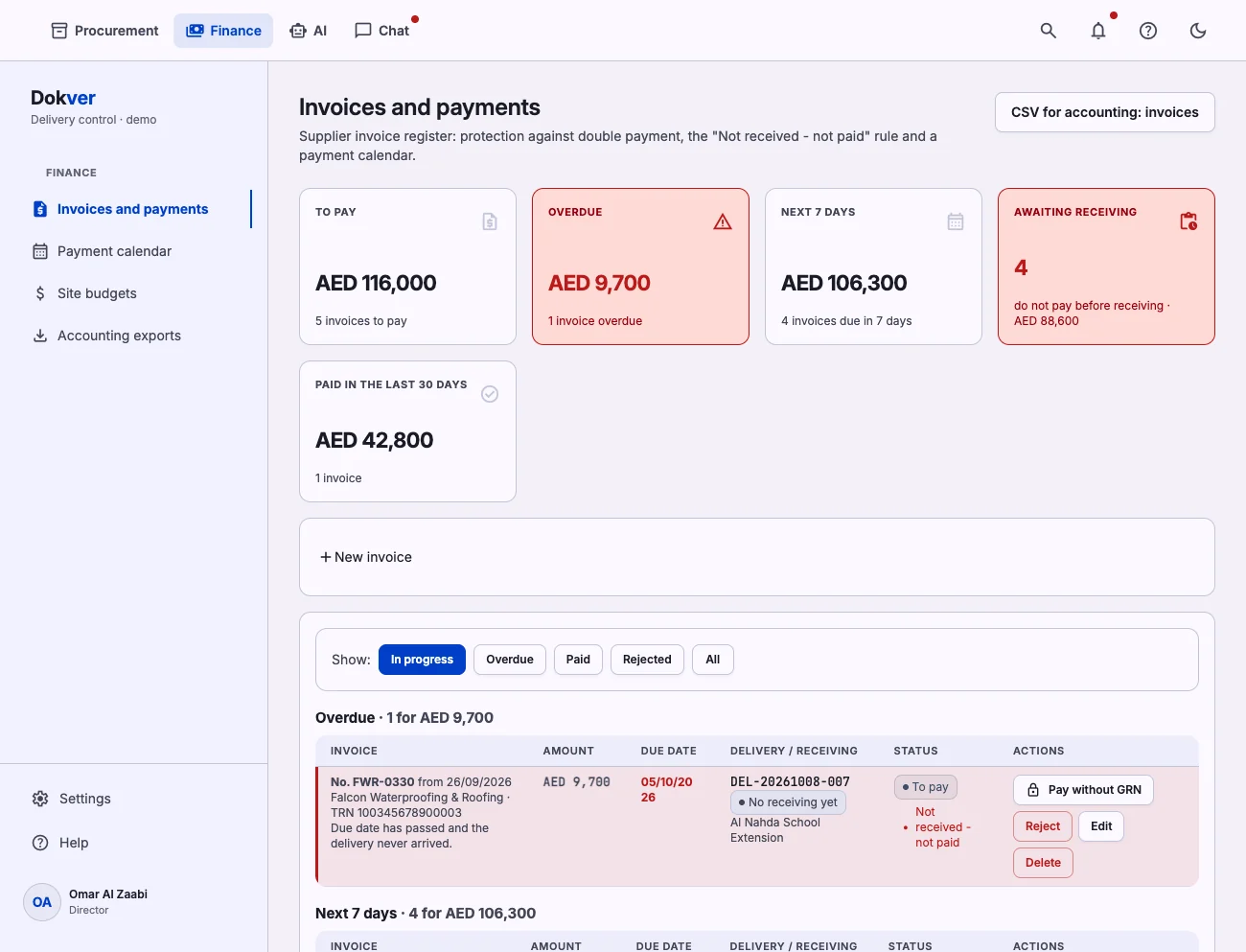Click the calendar icon on Next 7 Days card
Screen dimensions: 1246x952
pyautogui.click(x=956, y=221)
